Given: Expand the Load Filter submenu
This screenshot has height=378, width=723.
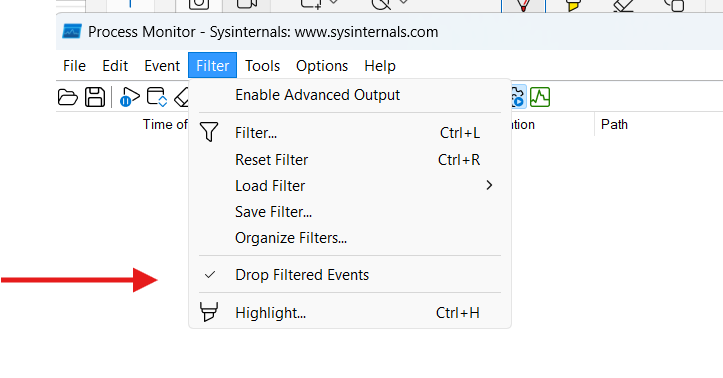Looking at the screenshot, I should [350, 186].
